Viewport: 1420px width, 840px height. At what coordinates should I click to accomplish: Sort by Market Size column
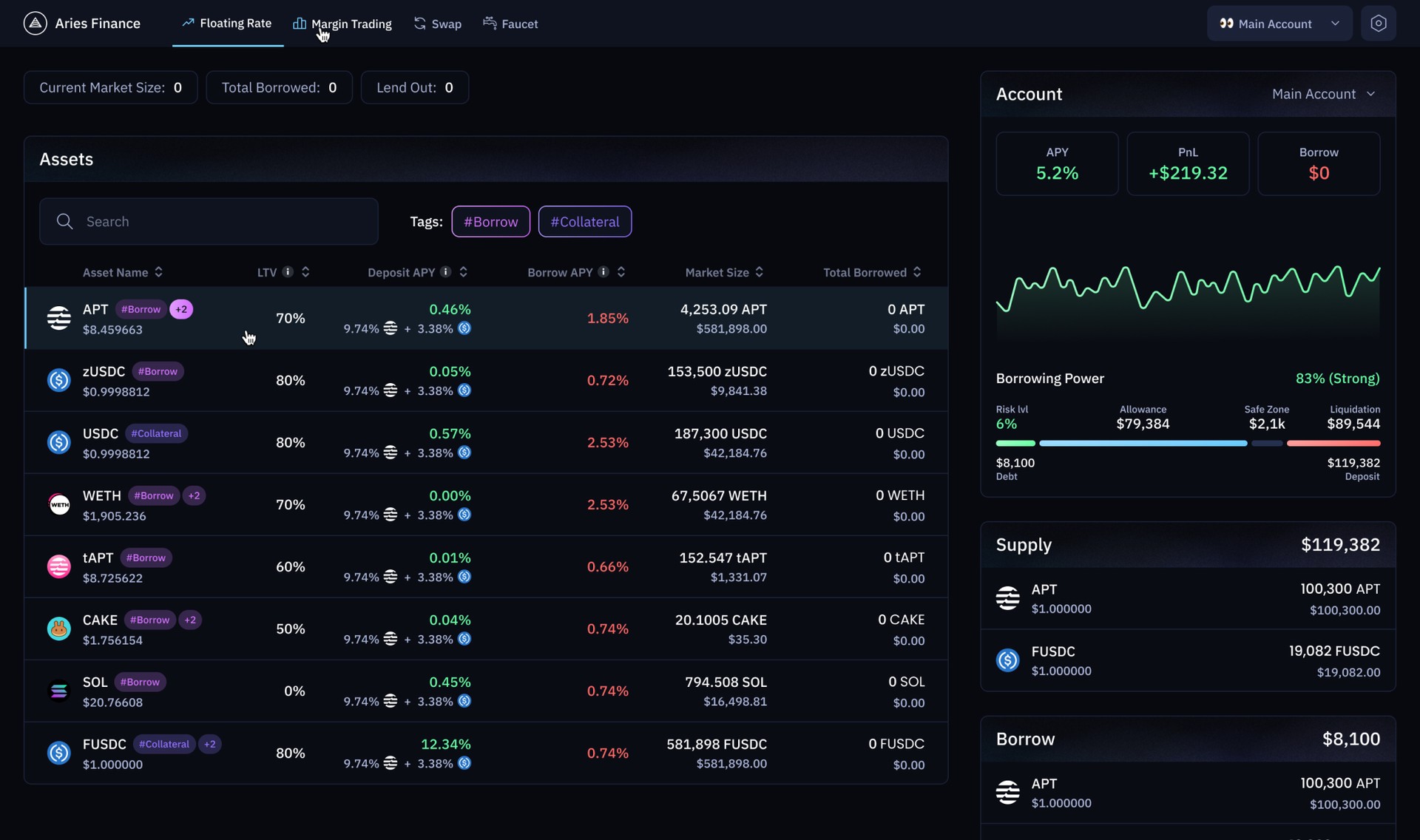[x=724, y=272]
